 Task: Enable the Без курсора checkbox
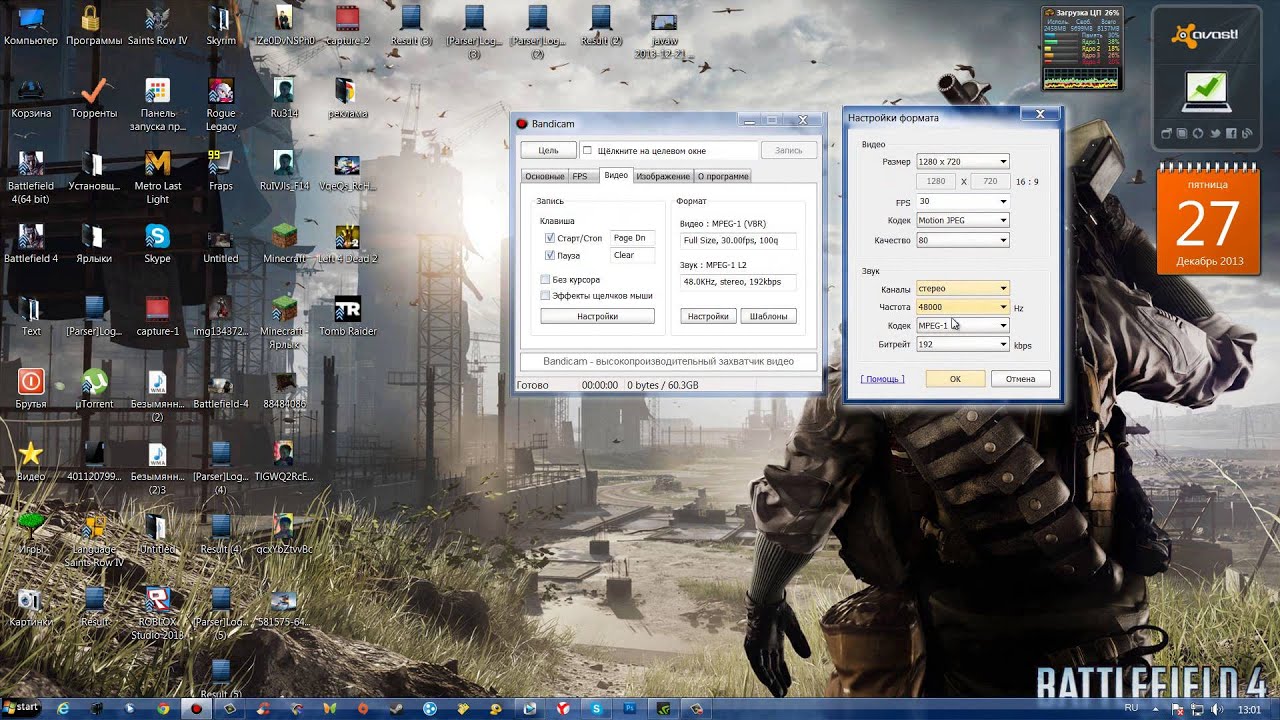[x=545, y=280]
